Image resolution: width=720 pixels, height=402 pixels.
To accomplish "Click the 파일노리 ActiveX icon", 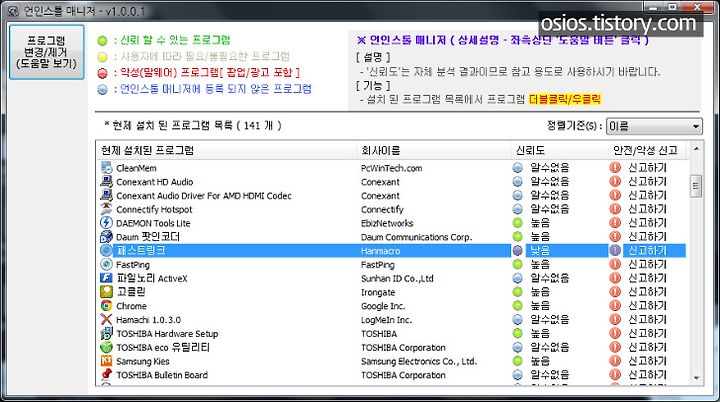I will click(x=107, y=278).
